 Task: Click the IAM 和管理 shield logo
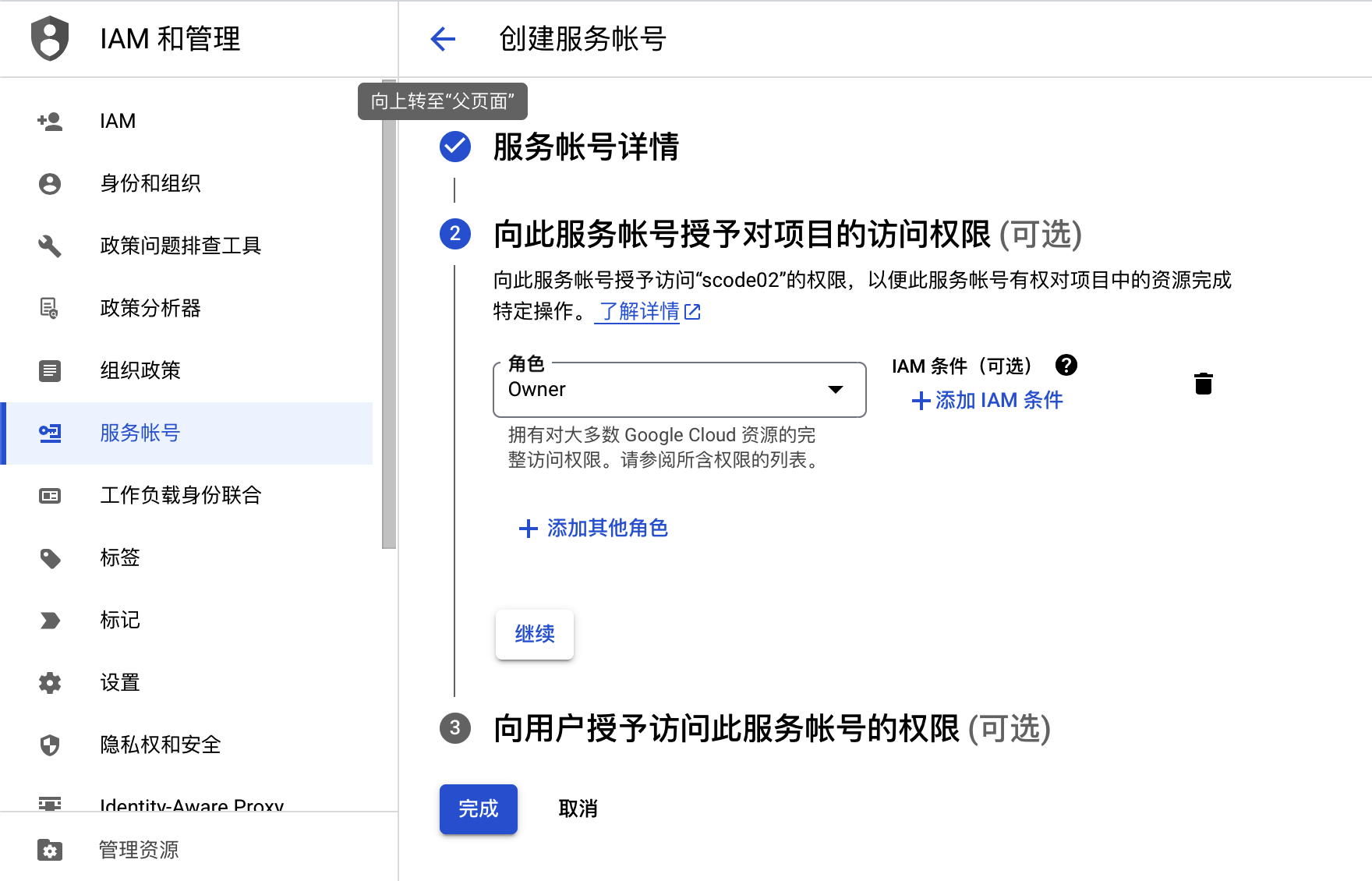coord(49,39)
